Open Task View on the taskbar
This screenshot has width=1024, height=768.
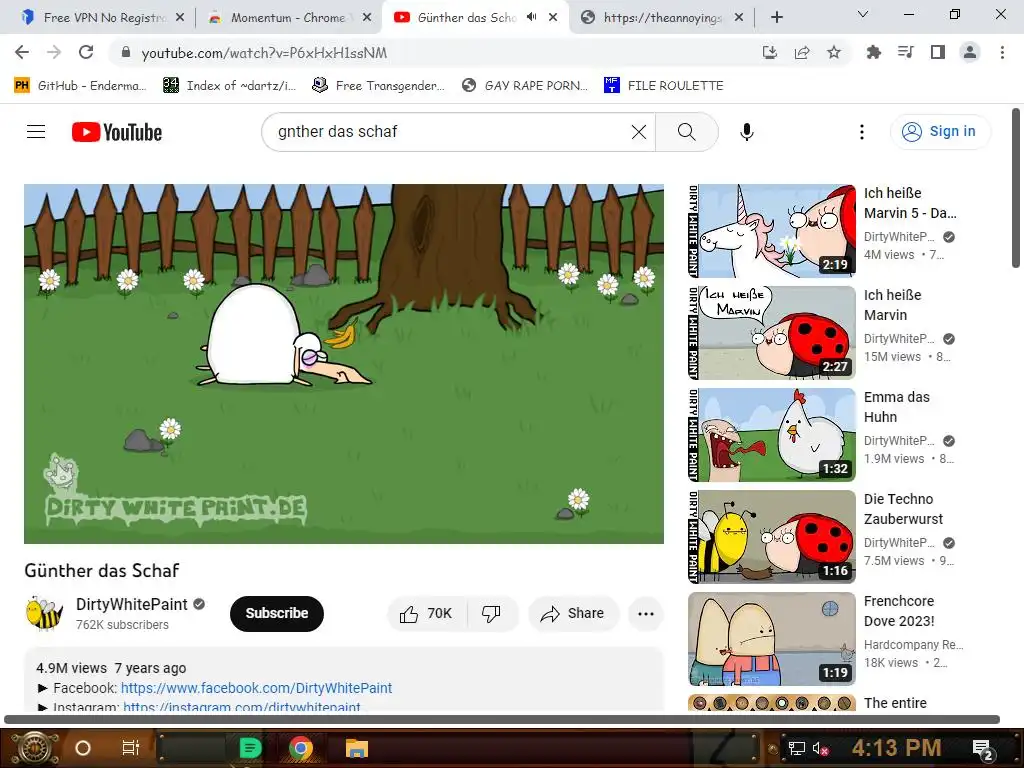(x=131, y=748)
